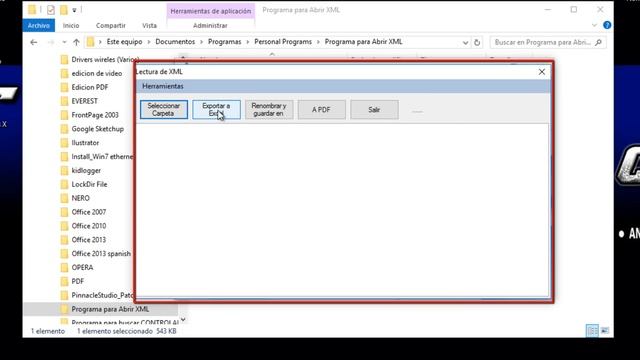Image resolution: width=640 pixels, height=360 pixels.
Task: Switch to the Inicio ribbon tab
Action: click(71, 25)
